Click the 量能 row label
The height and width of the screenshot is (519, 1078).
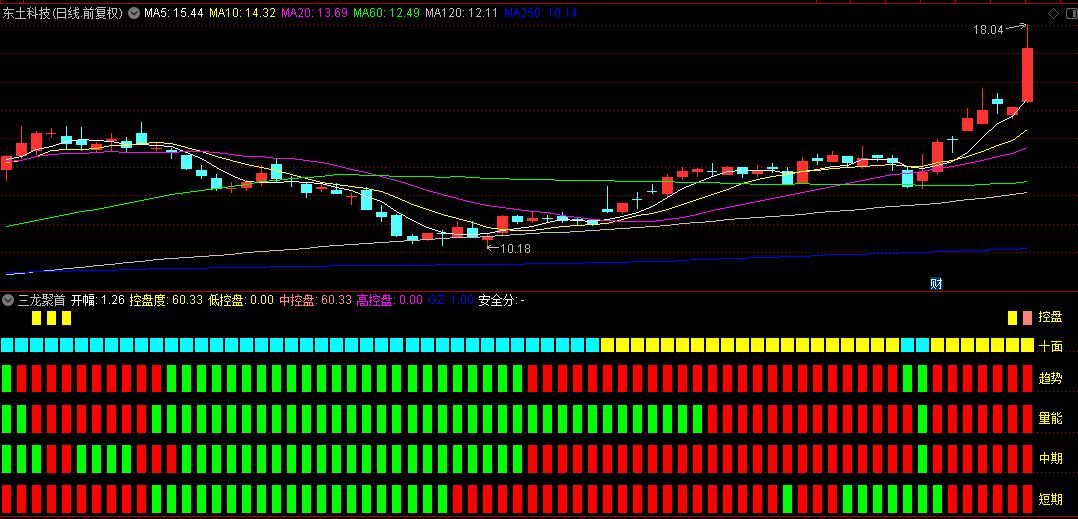(x=1050, y=418)
